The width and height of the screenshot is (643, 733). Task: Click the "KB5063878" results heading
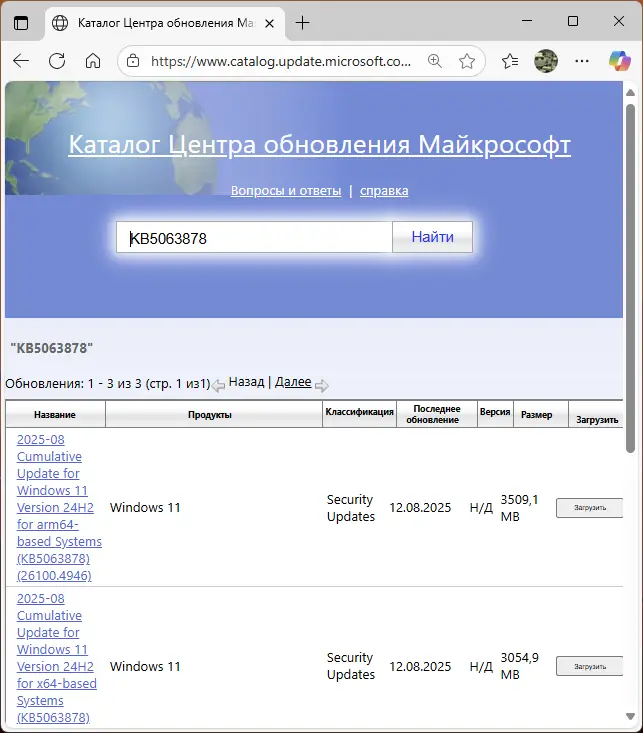[x=51, y=348]
